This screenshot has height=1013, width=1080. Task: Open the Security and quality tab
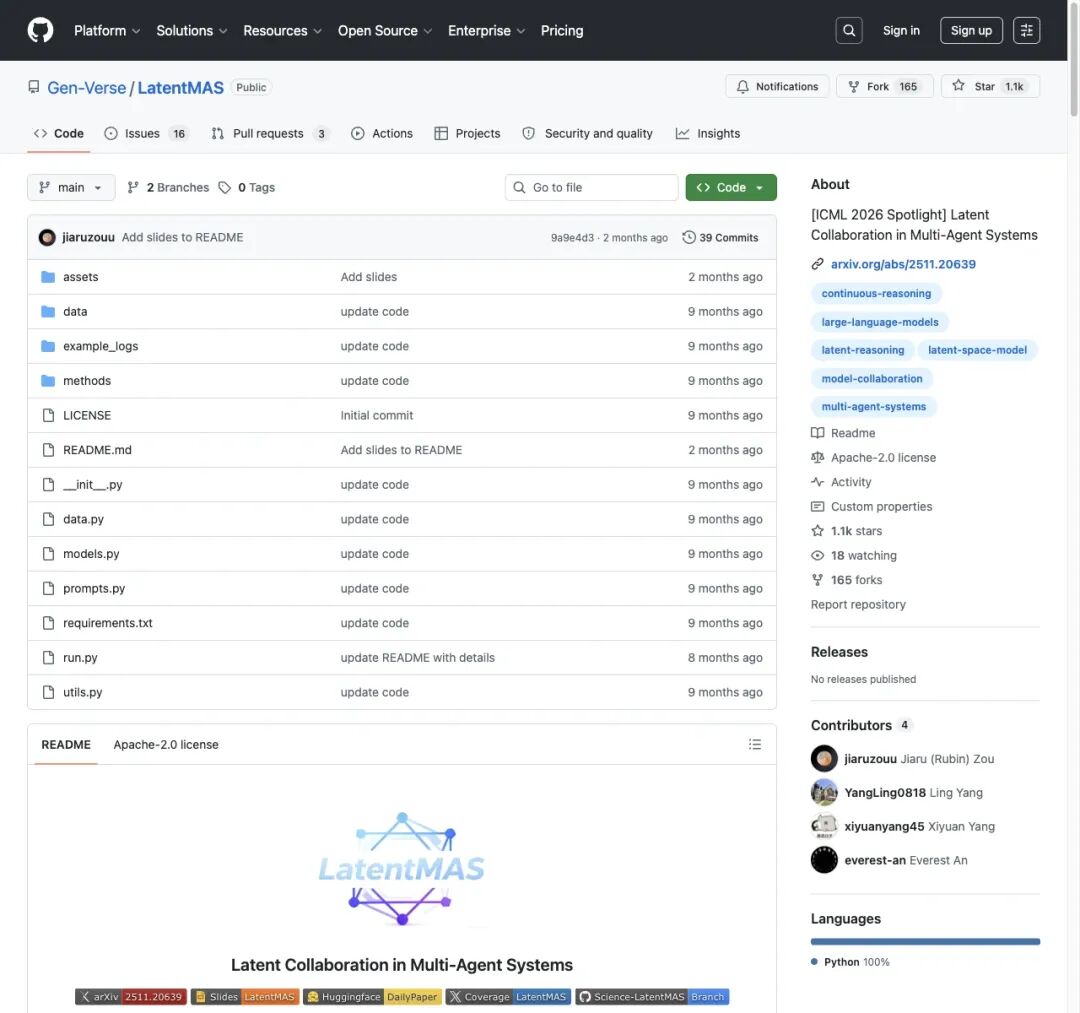pos(587,134)
